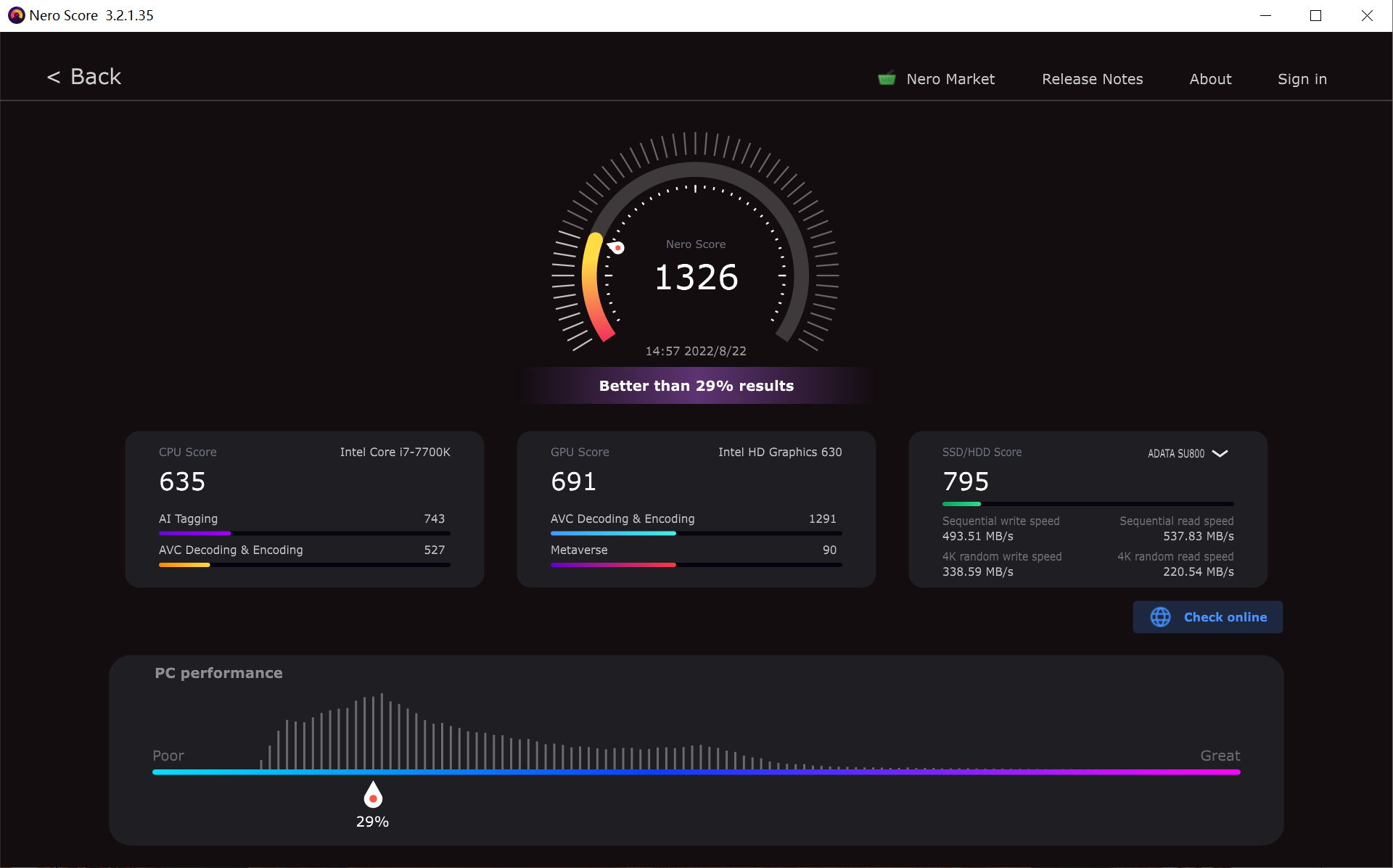1393x868 pixels.
Task: Click Sign in link
Action: coord(1302,79)
